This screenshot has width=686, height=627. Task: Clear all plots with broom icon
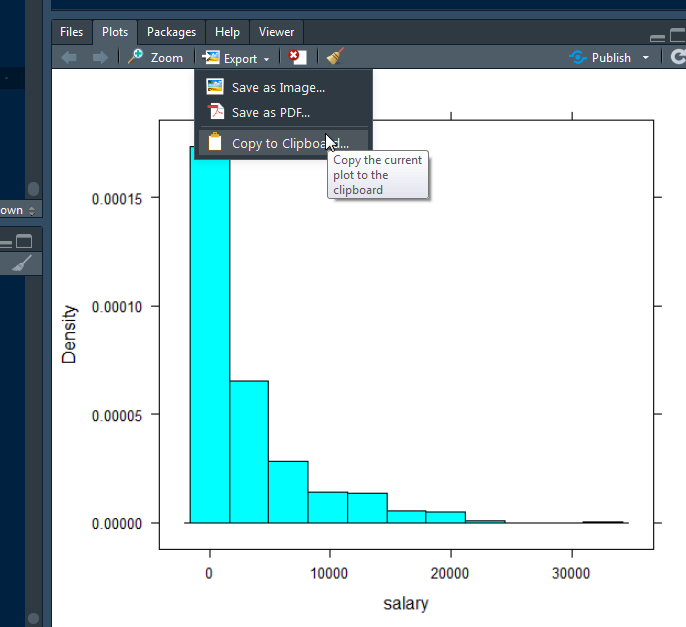pos(335,58)
